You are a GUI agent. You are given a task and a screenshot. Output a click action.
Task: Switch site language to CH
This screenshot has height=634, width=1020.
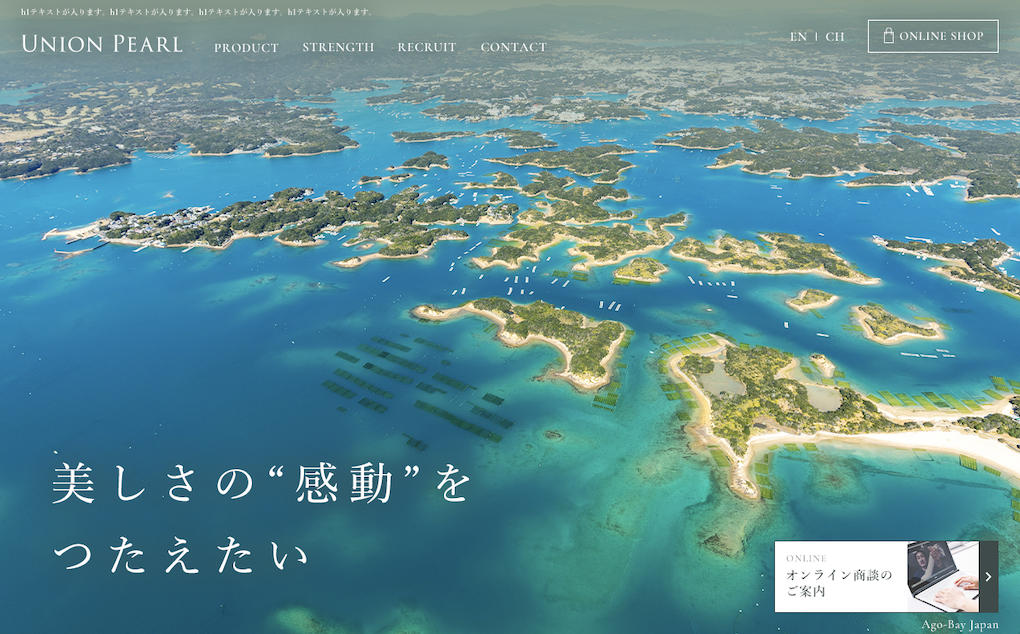coord(835,36)
